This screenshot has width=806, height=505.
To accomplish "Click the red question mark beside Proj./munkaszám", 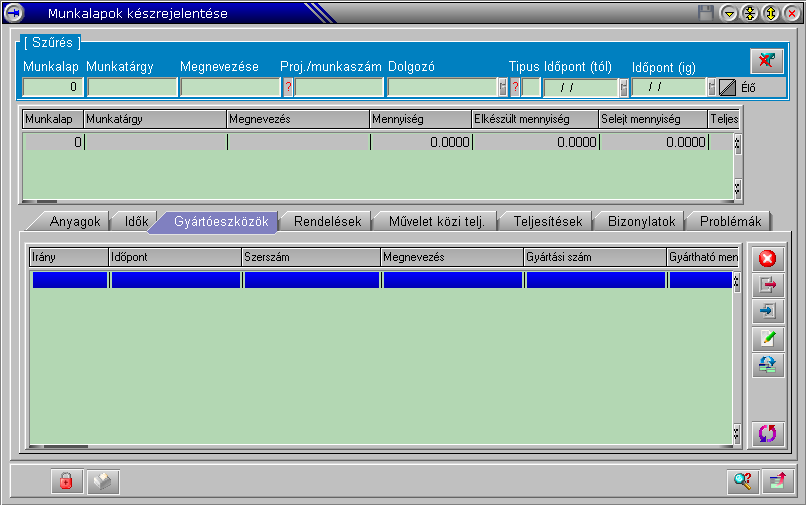I will click(x=288, y=87).
